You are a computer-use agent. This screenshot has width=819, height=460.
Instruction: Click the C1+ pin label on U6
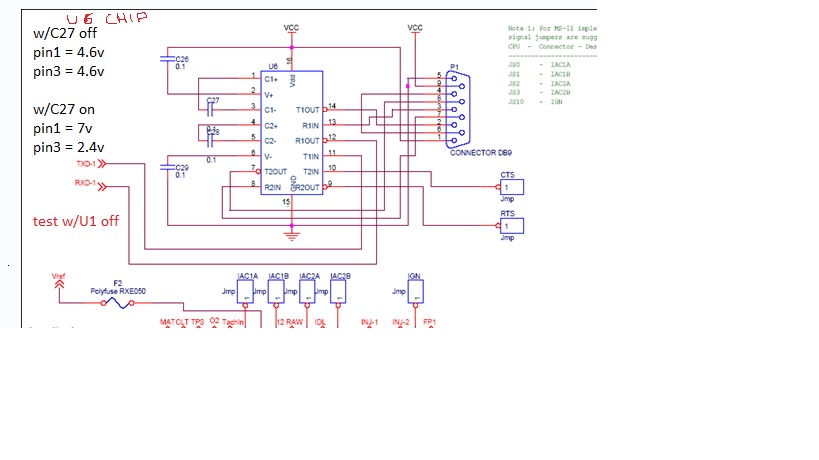(x=271, y=79)
